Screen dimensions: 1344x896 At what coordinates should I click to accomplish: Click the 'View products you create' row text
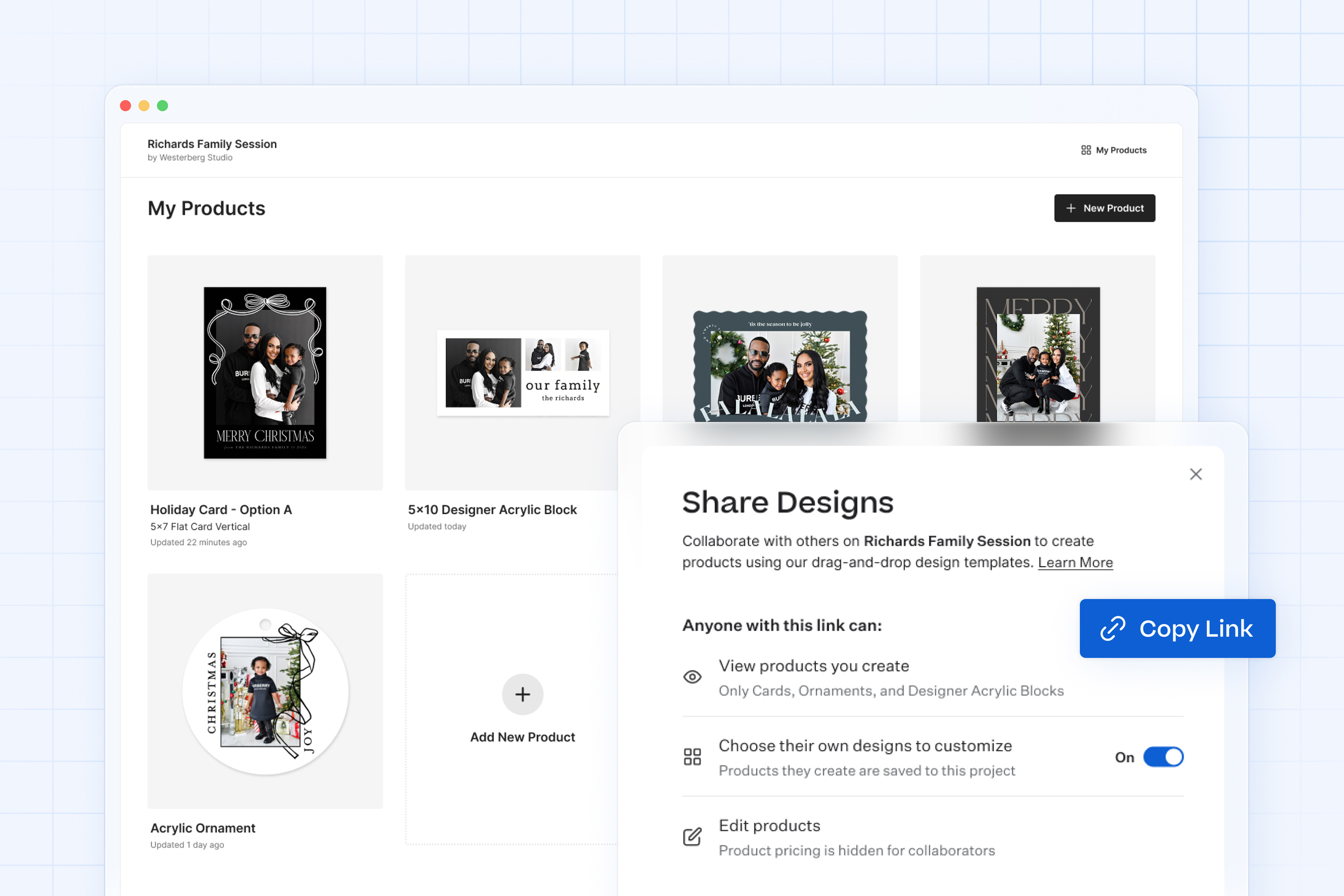(x=814, y=666)
